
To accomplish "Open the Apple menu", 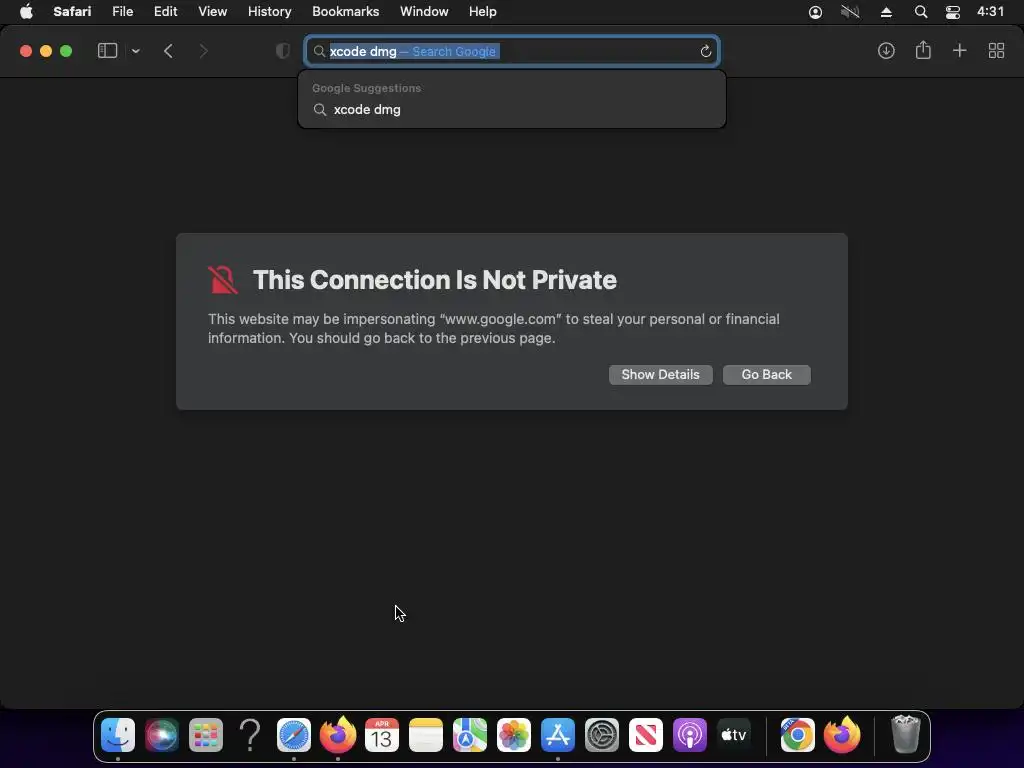I will (x=26, y=12).
